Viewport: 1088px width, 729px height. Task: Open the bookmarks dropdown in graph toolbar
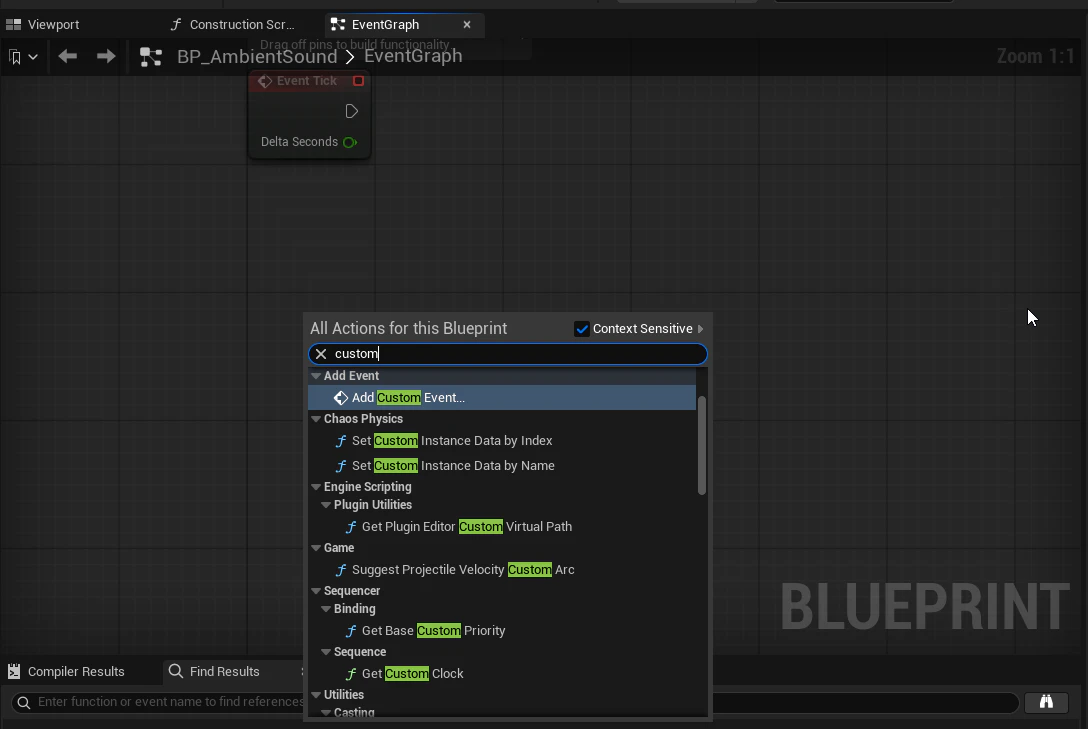[23, 57]
